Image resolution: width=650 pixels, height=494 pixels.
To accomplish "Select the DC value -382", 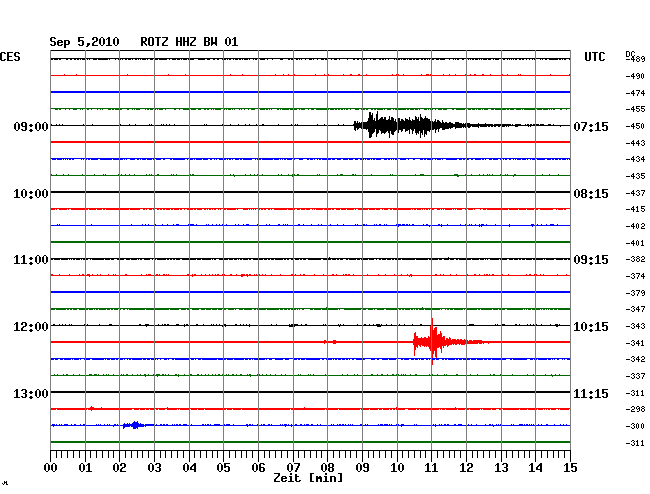I will (635, 259).
